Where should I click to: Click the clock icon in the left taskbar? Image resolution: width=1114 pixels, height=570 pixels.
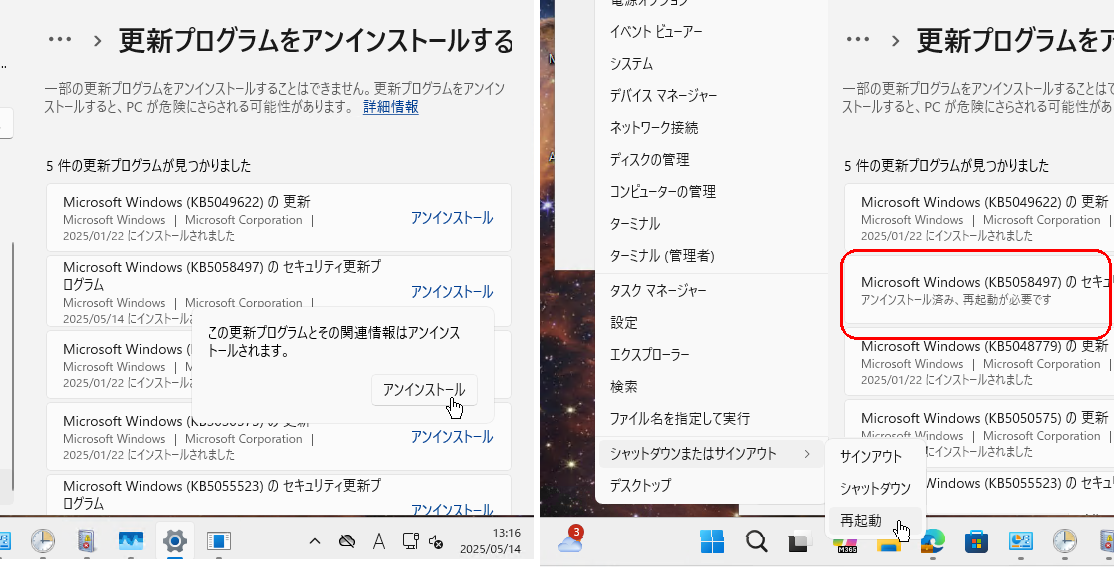(43, 542)
